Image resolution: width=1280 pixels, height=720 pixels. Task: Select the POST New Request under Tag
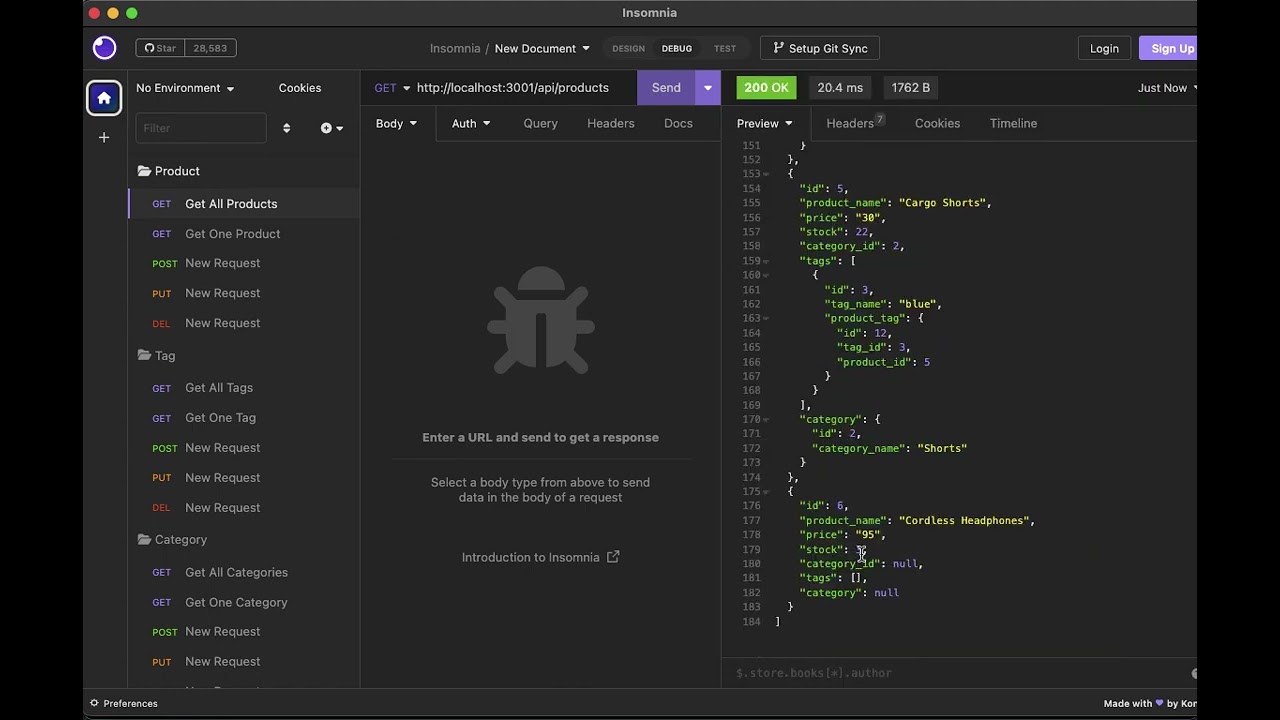point(244,448)
